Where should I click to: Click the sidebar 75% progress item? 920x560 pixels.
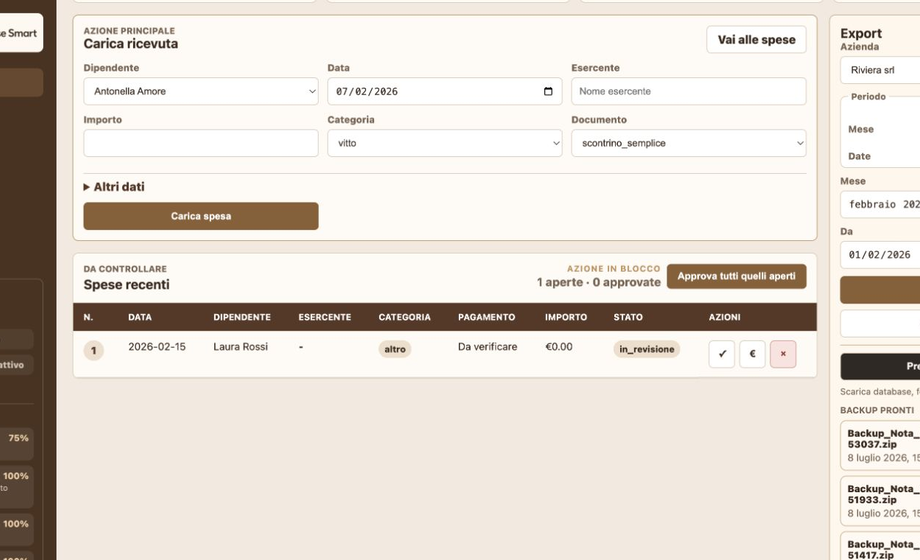tap(16, 444)
